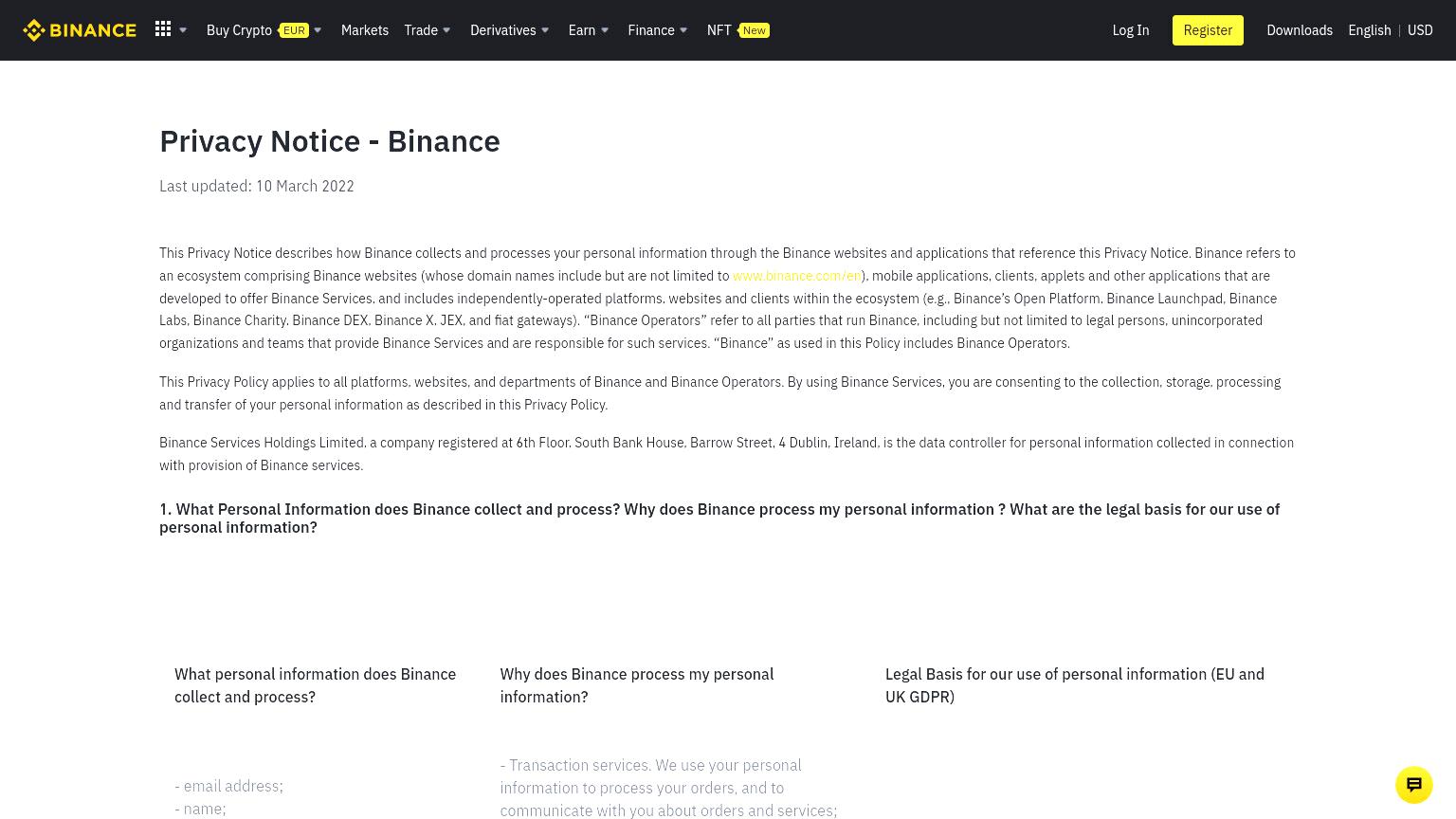Open the Earn menu
This screenshot has width=1456, height=819.
[x=582, y=30]
